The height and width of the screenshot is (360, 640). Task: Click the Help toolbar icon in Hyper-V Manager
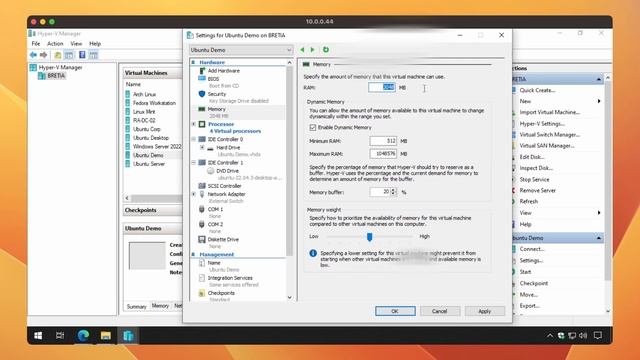pyautogui.click(x=82, y=55)
